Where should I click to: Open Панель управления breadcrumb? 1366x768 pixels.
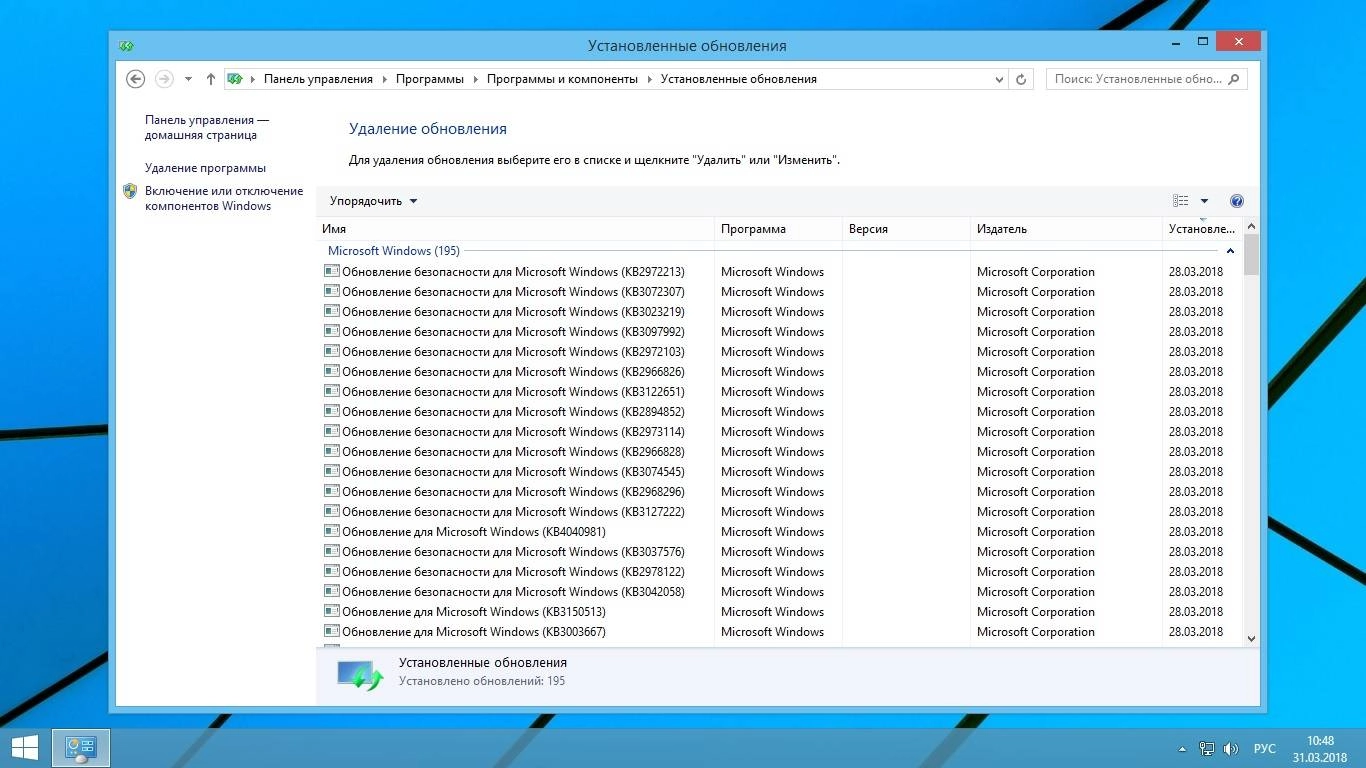tap(318, 79)
